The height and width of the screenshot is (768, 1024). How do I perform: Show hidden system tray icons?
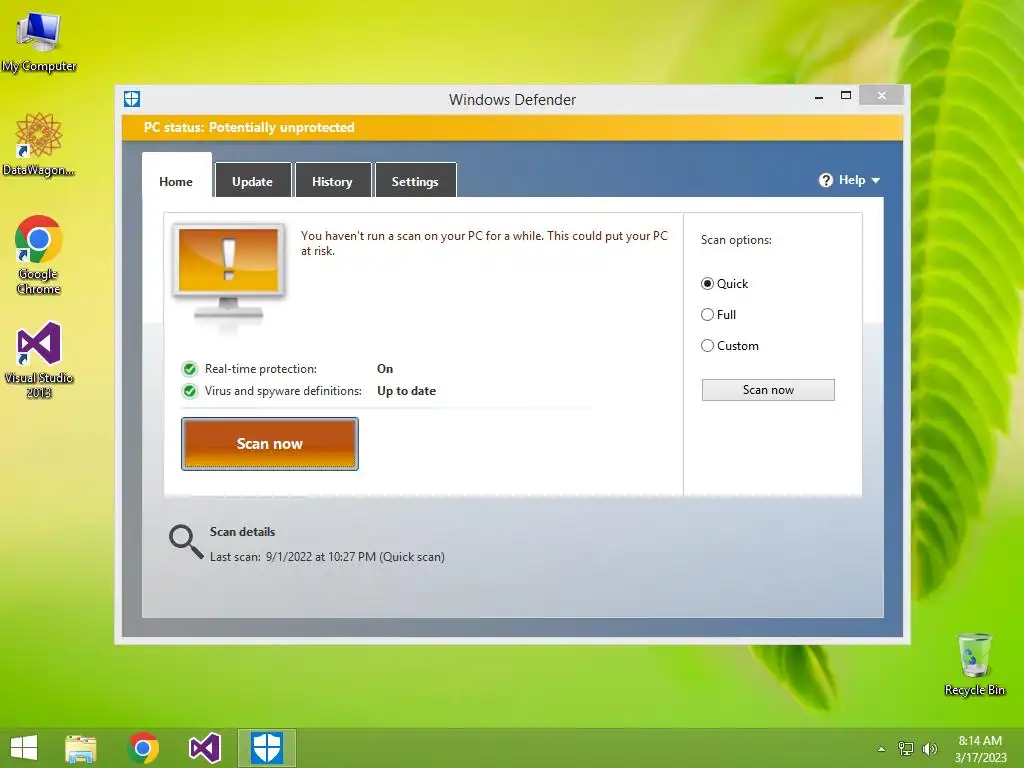[881, 749]
